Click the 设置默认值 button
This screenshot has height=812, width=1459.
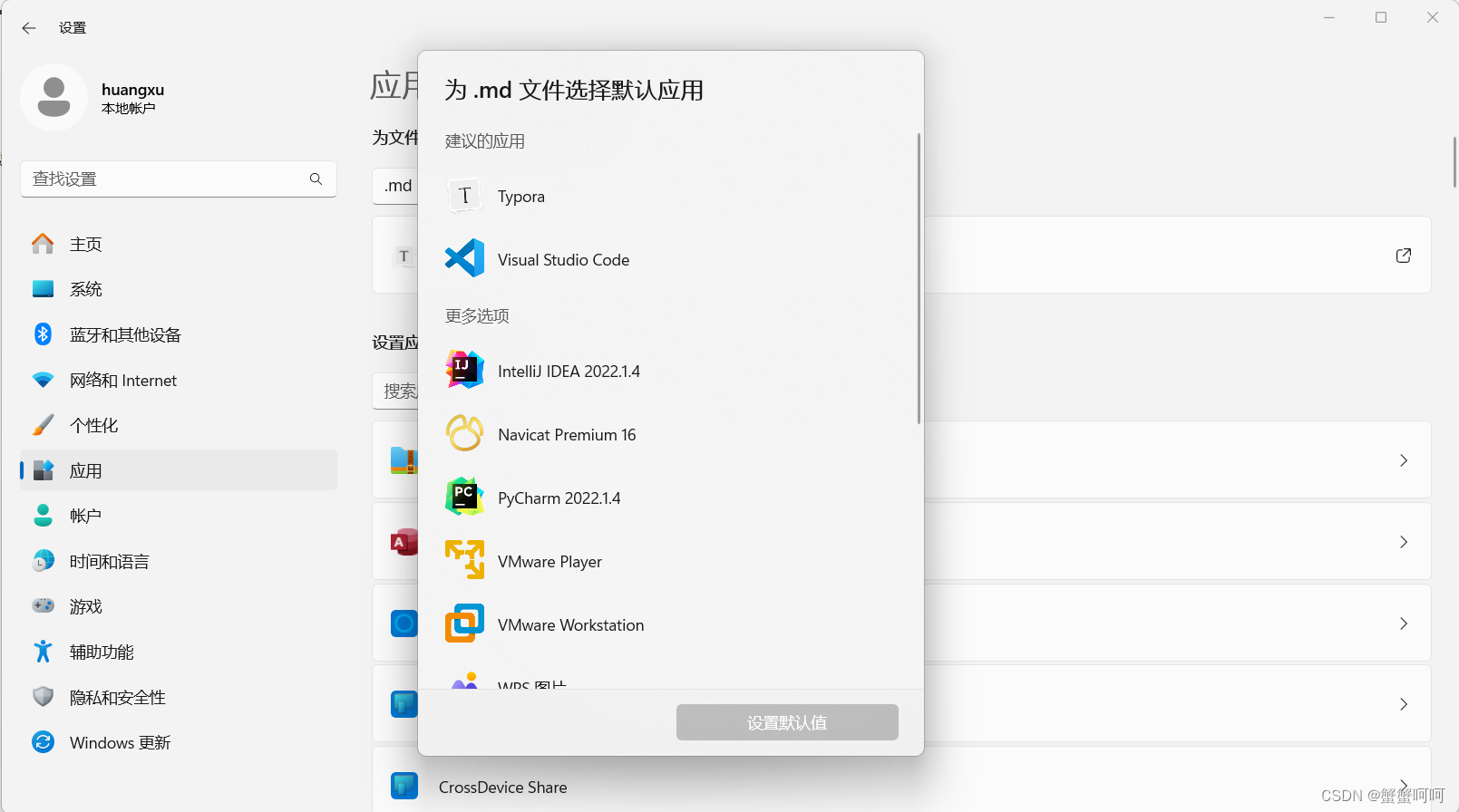coord(787,722)
